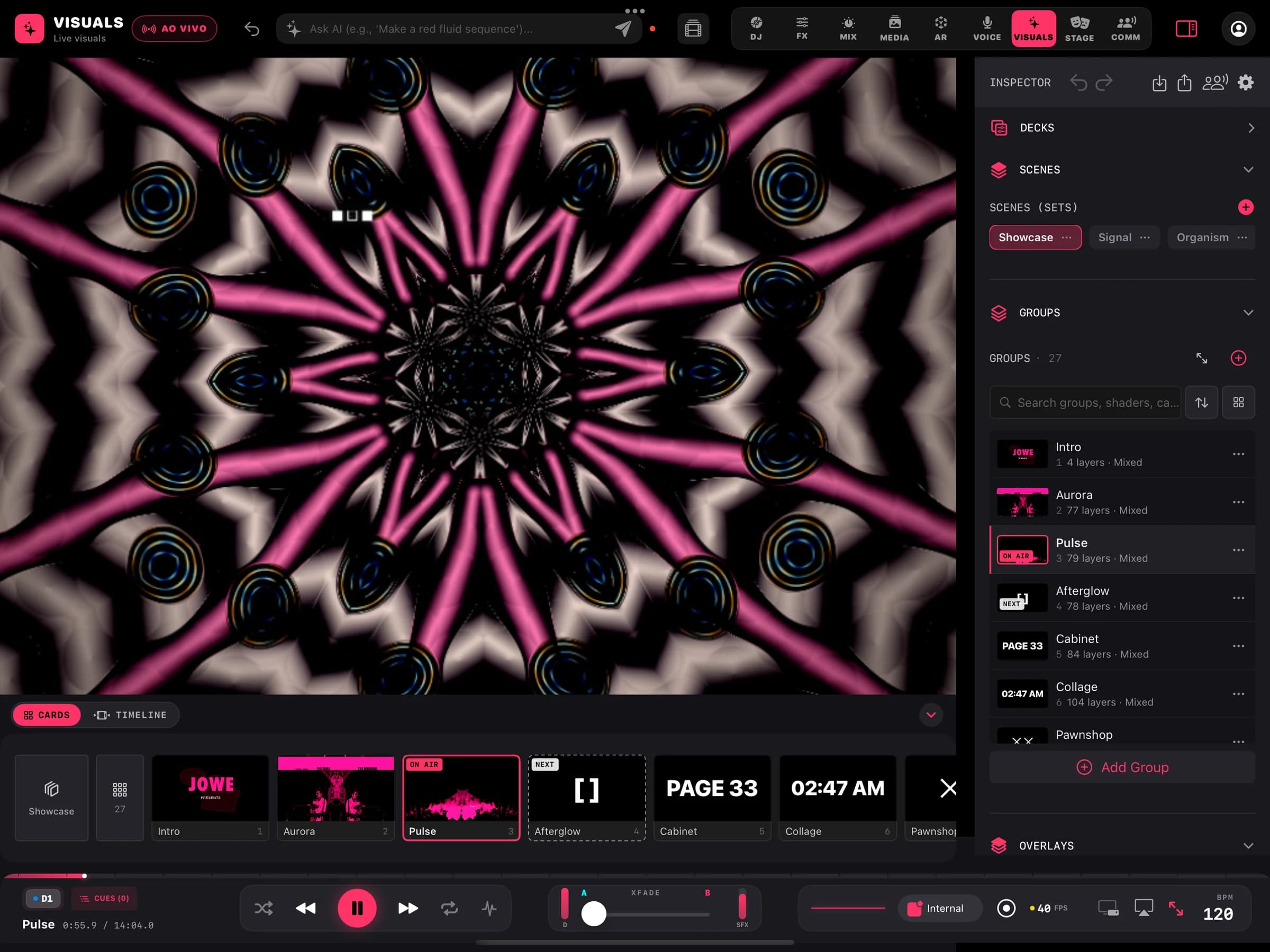Toggle shuffle playback
The image size is (1270, 952).
[264, 909]
